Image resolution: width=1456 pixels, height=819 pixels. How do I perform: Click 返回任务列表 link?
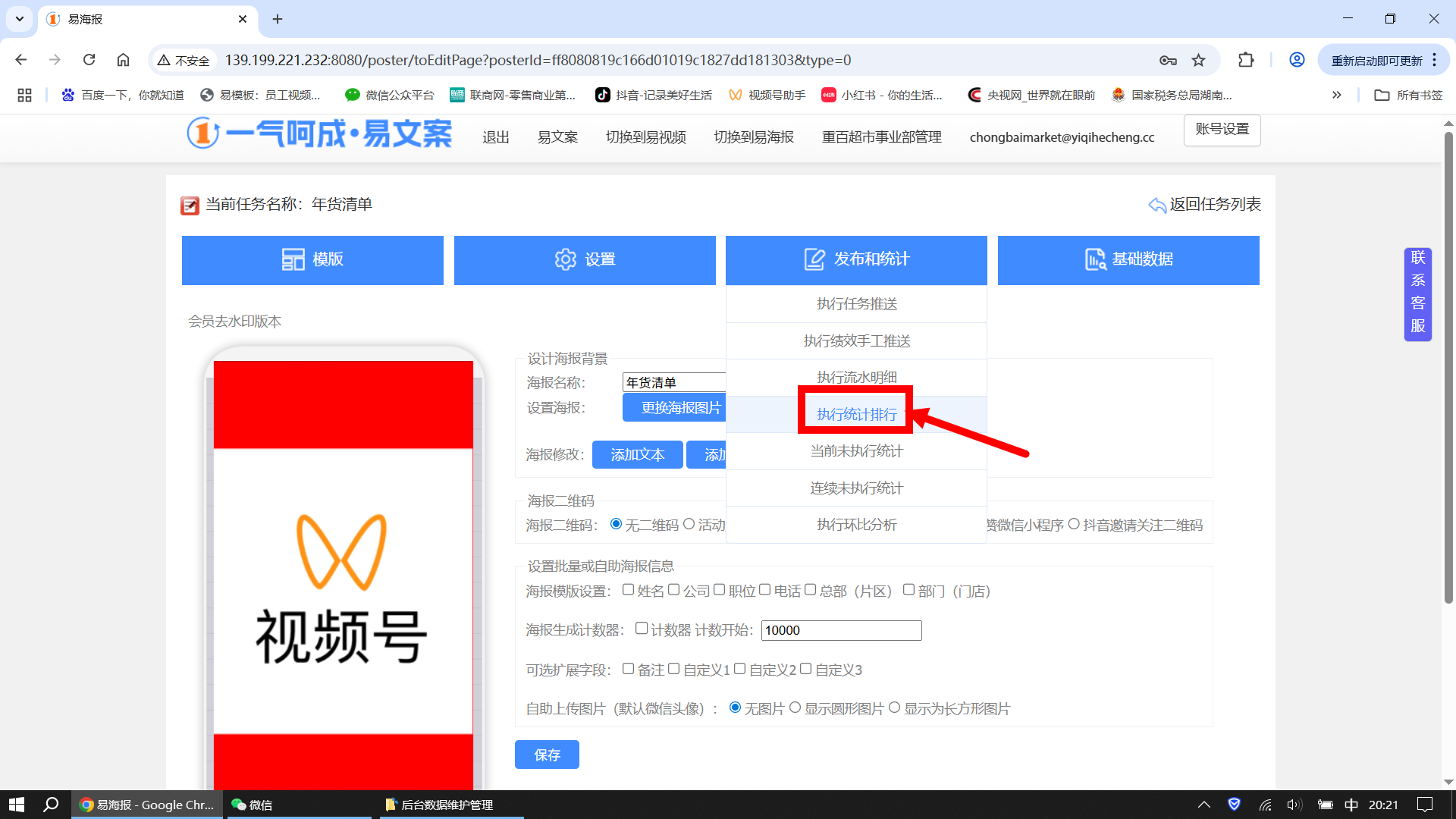pos(1204,205)
